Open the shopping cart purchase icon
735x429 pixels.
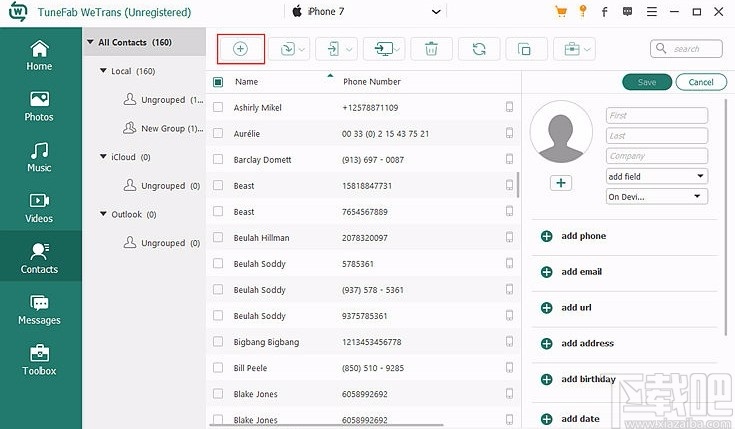(x=561, y=12)
